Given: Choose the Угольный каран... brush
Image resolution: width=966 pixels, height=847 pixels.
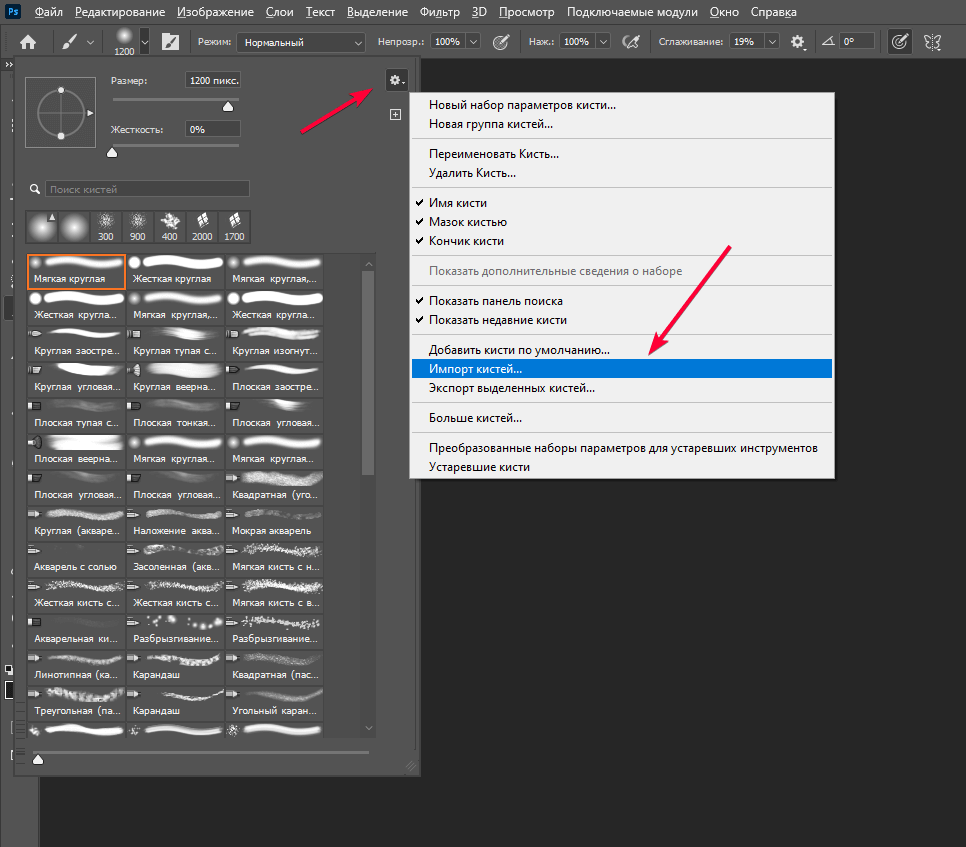Looking at the screenshot, I should 274,704.
